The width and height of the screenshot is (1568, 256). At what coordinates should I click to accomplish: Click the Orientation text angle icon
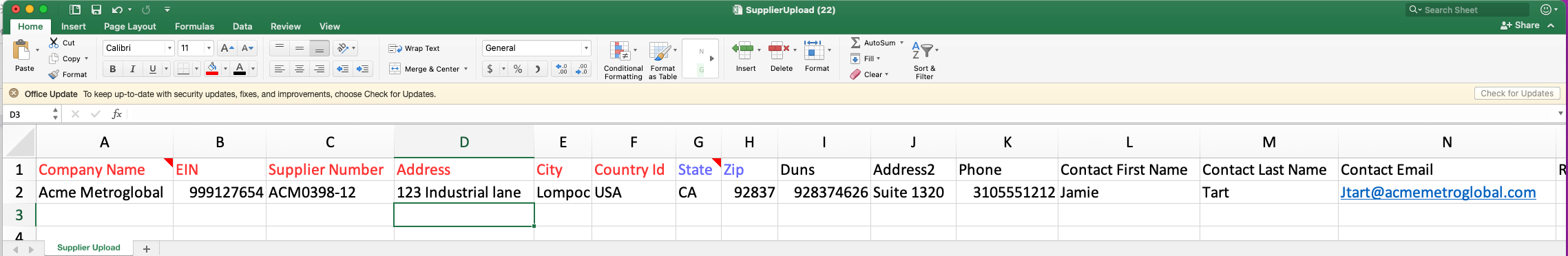pos(342,48)
